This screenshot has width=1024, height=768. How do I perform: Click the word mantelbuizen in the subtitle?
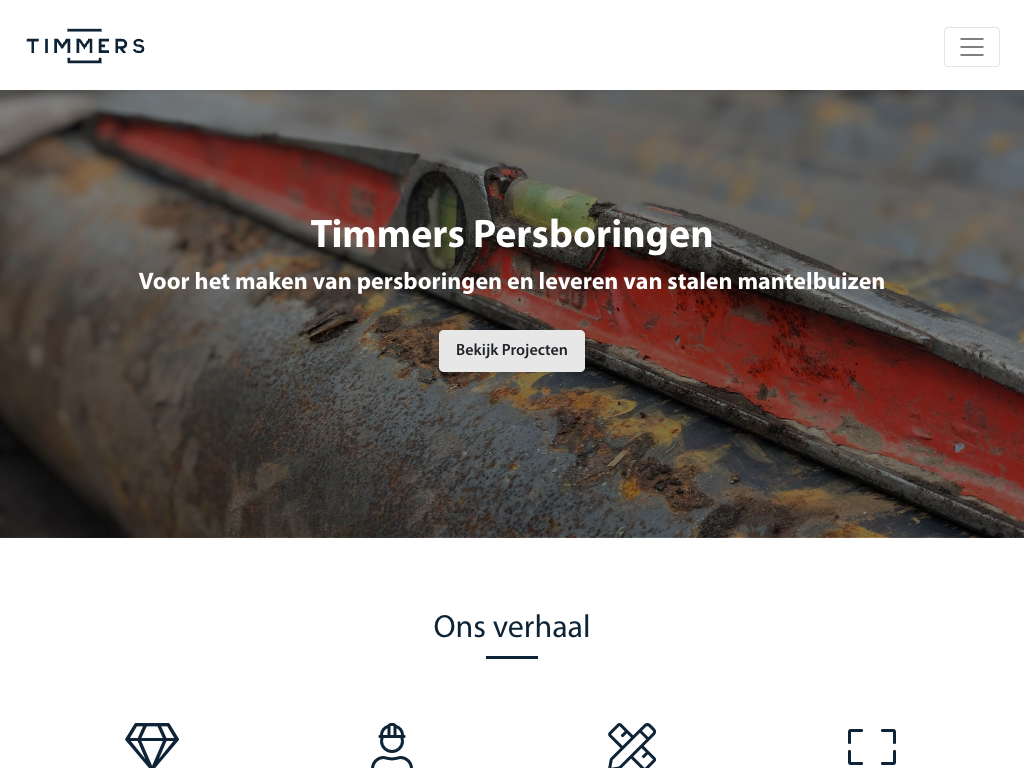tap(811, 281)
